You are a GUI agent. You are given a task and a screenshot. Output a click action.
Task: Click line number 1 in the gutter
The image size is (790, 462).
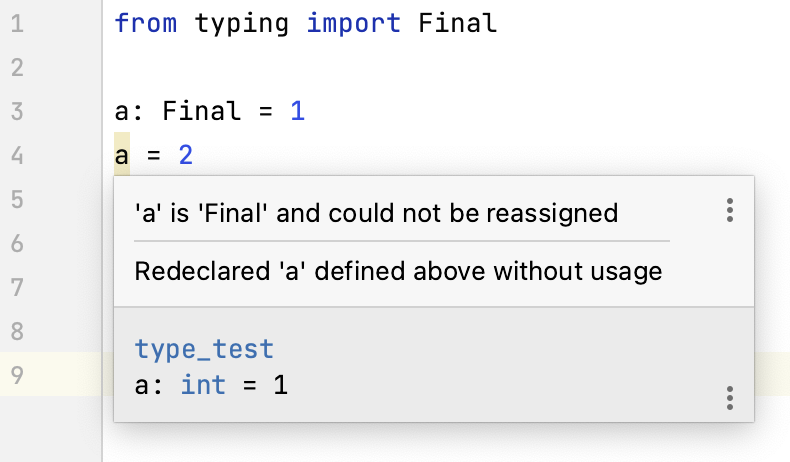(17, 22)
